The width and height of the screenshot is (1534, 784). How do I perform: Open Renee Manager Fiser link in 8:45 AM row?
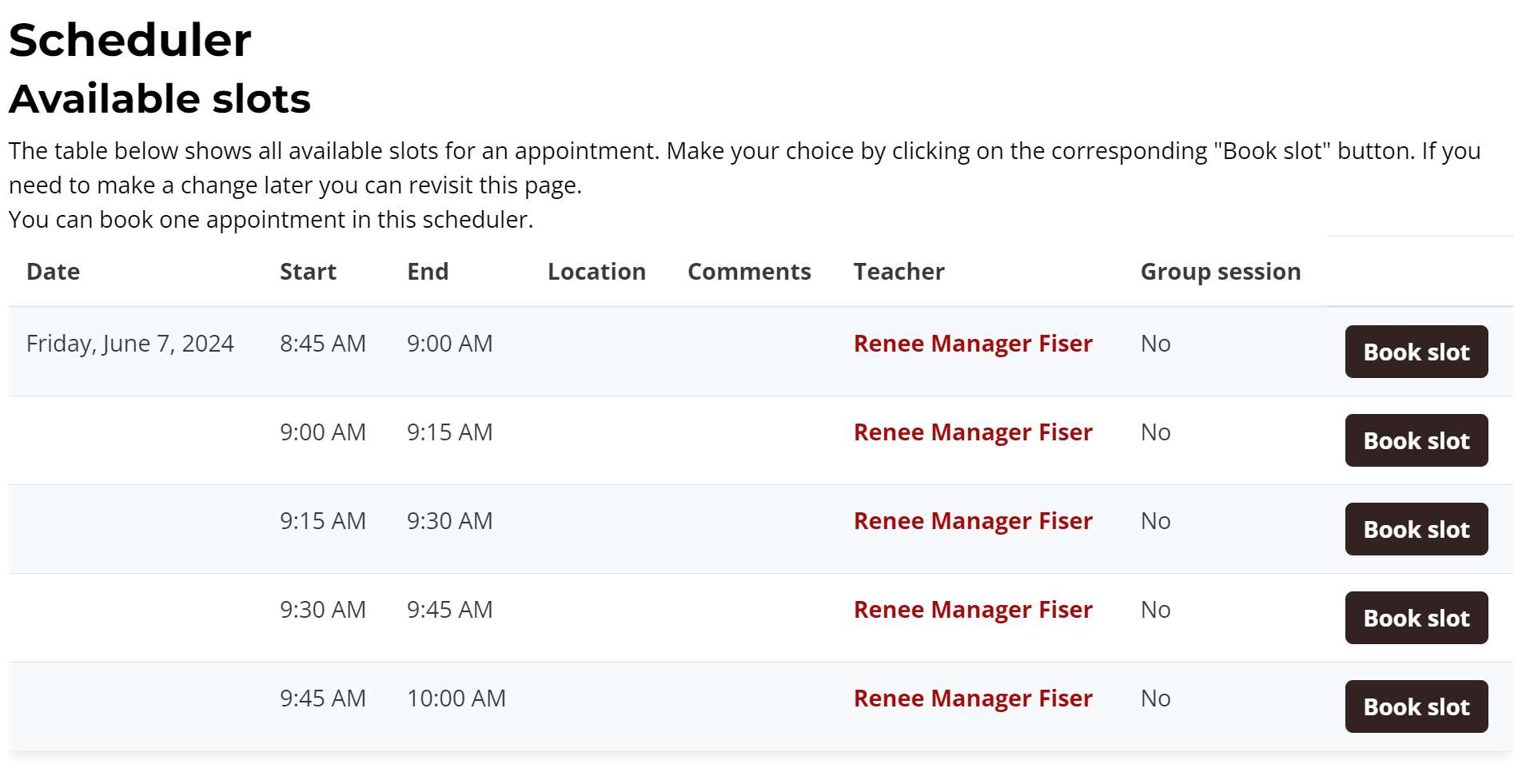coord(973,344)
